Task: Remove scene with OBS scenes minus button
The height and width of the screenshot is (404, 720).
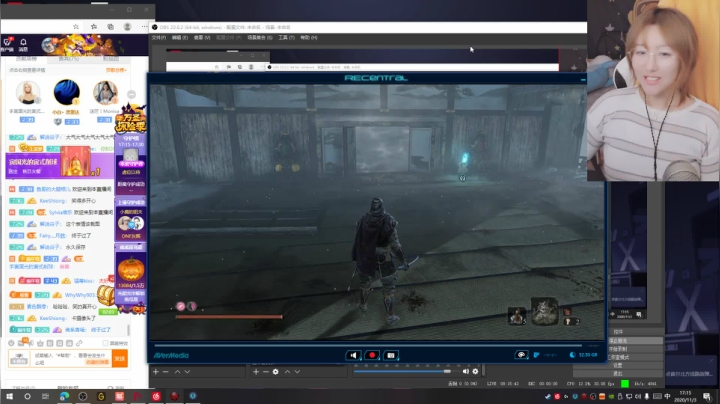Action: point(166,371)
